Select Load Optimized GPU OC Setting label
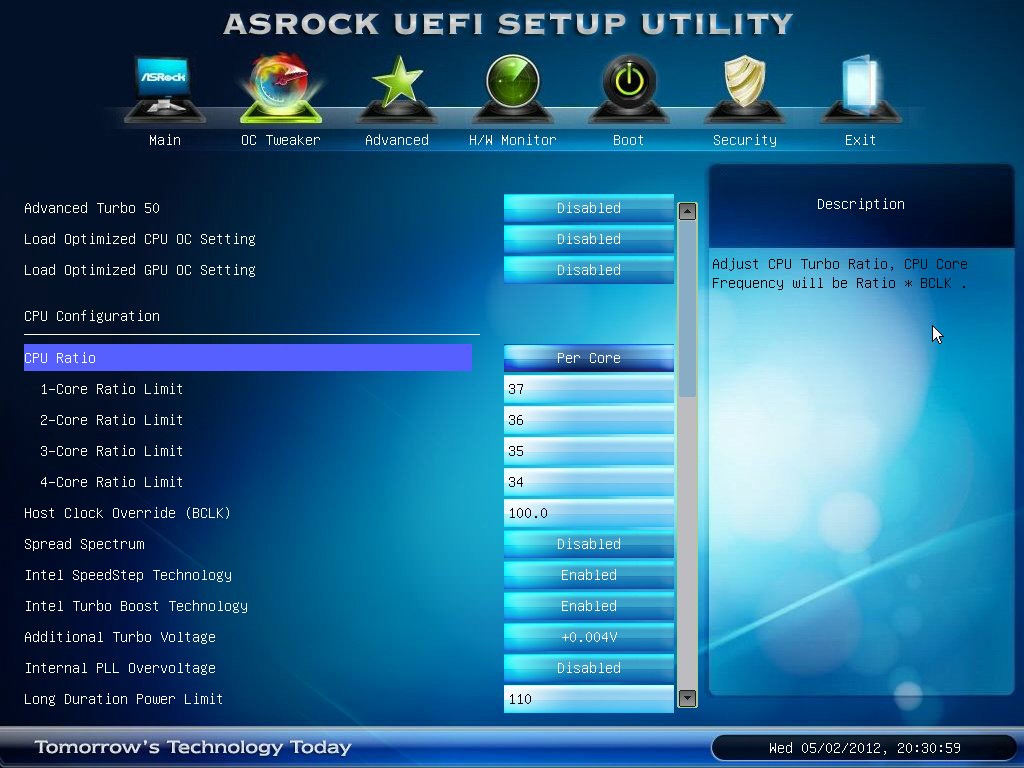The height and width of the screenshot is (768, 1024). point(140,270)
